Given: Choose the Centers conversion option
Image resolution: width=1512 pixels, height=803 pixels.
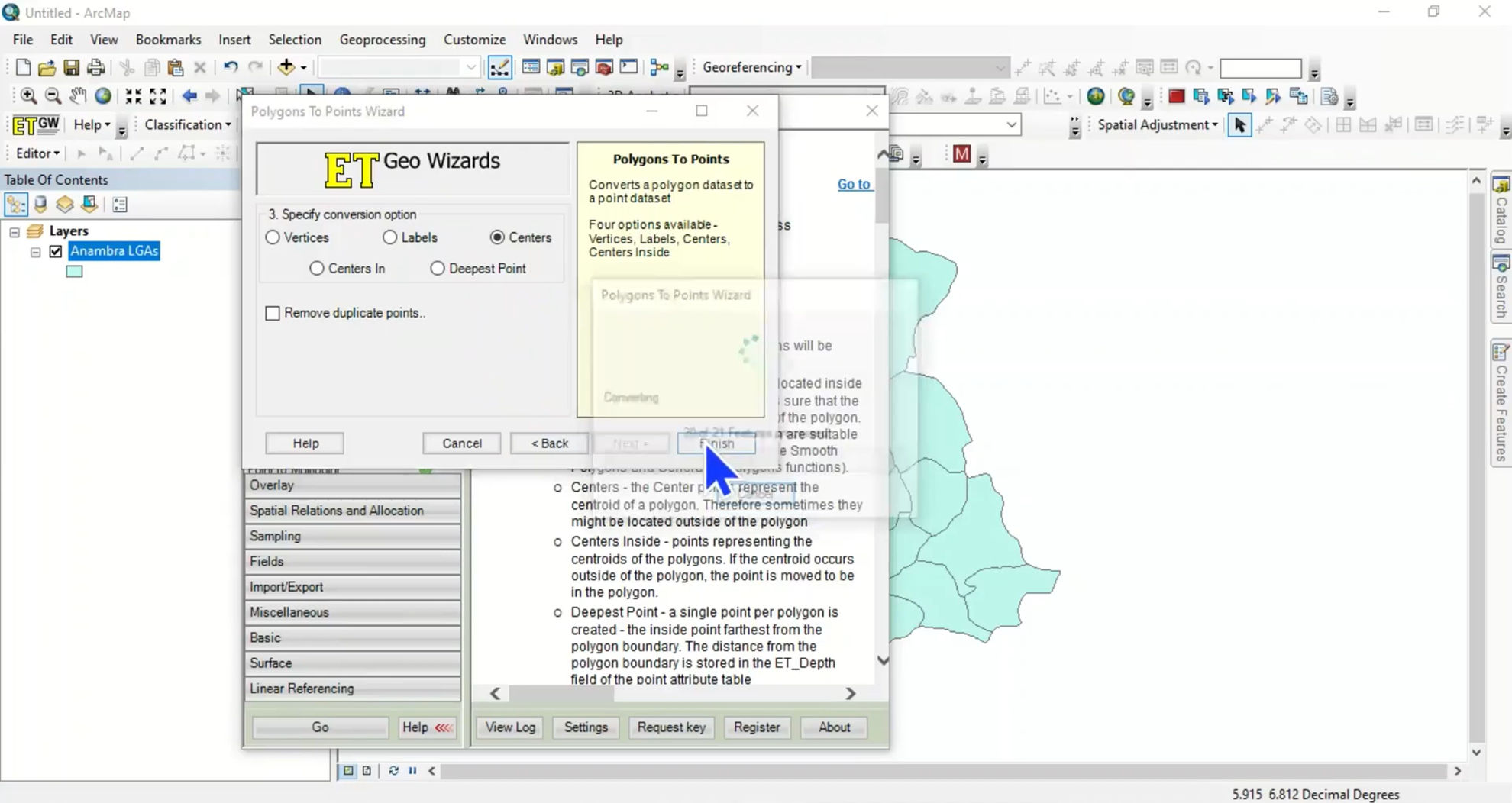Looking at the screenshot, I should 498,237.
